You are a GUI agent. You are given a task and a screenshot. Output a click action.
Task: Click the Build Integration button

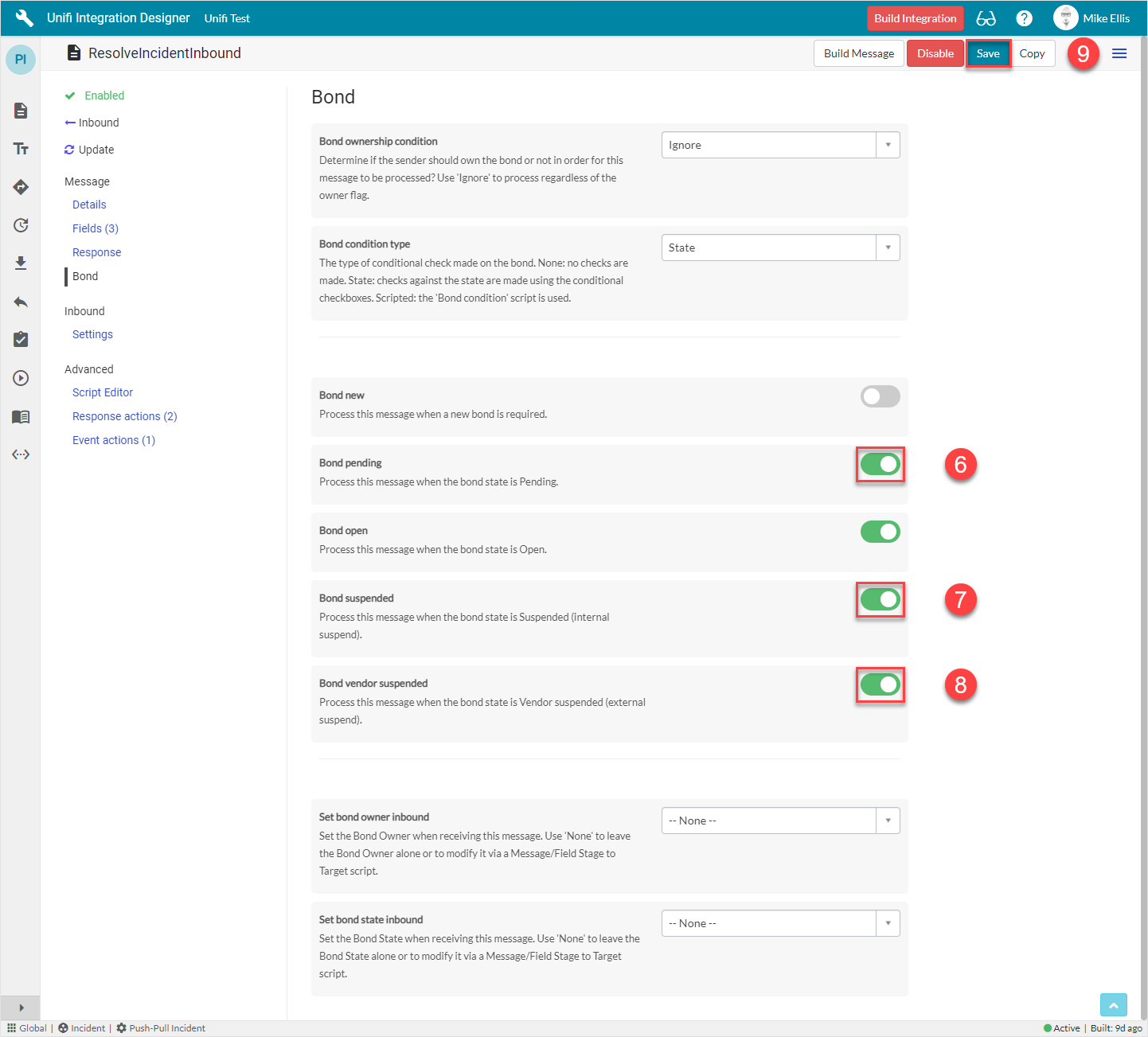(915, 18)
